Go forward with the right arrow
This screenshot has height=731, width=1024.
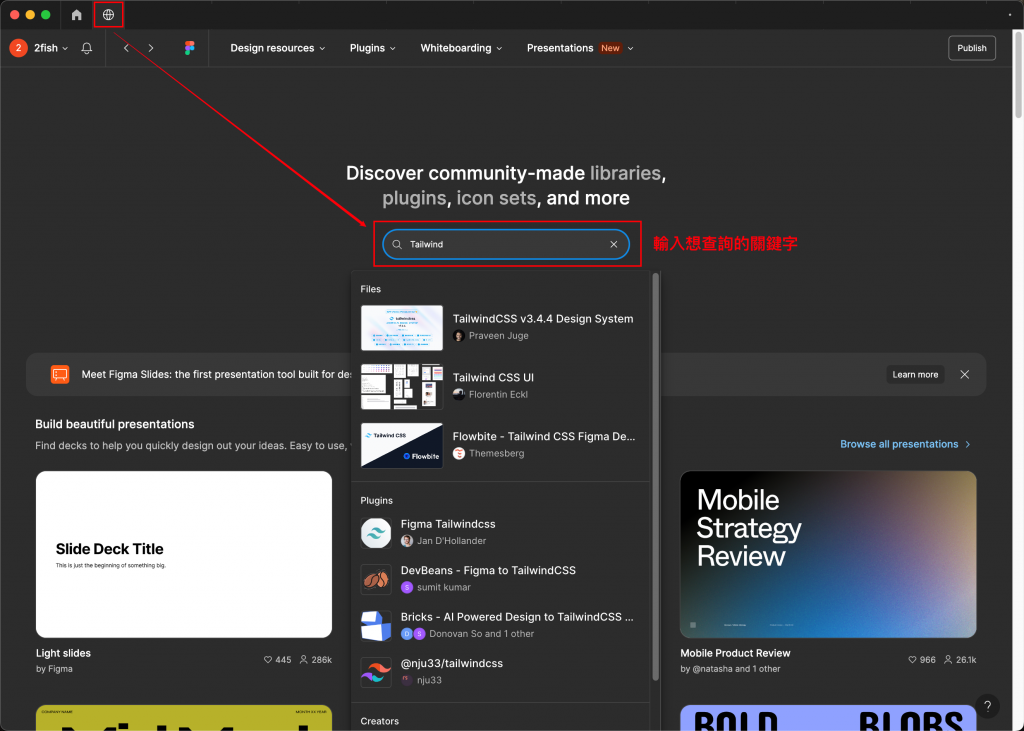151,48
